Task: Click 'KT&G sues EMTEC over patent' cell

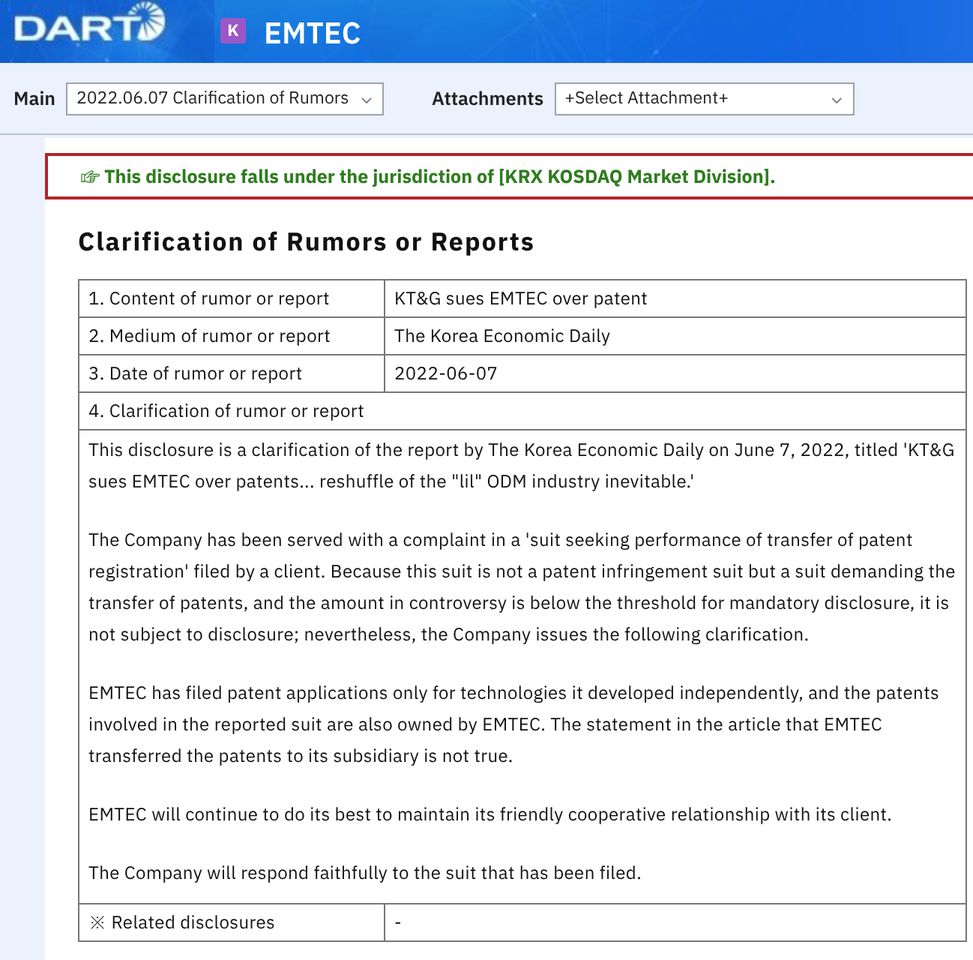Action: pos(675,298)
